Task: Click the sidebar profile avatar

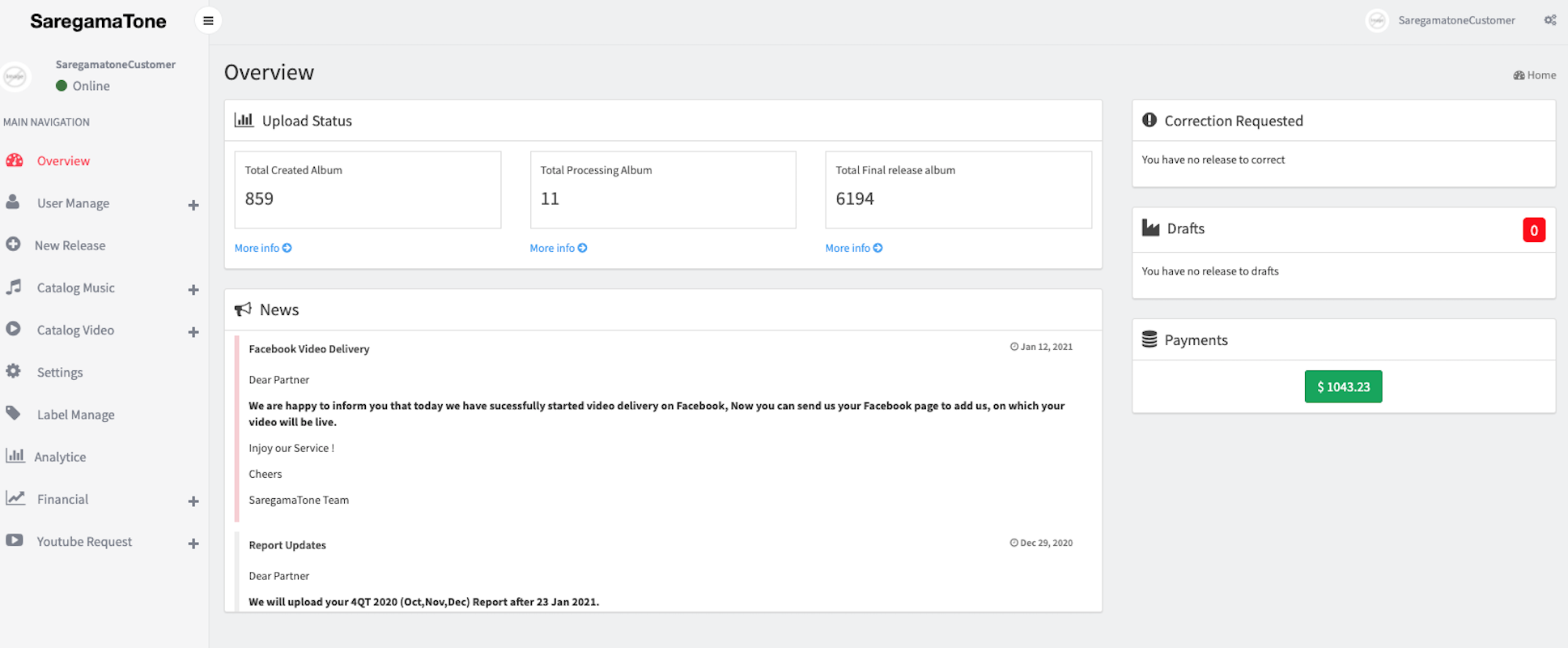Action: 15,76
